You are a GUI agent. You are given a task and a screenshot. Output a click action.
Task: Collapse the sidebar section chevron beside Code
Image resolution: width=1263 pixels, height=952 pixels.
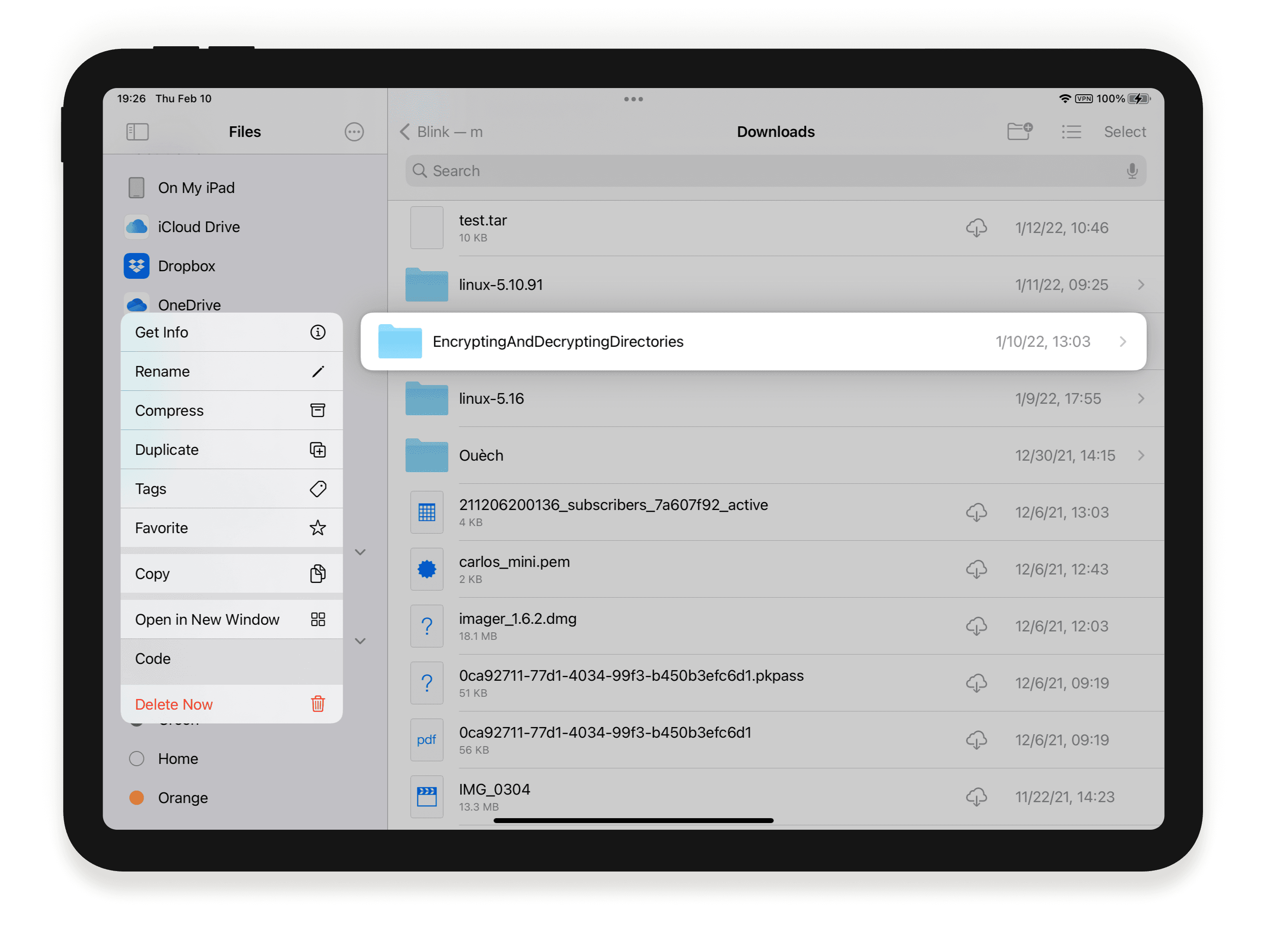pyautogui.click(x=360, y=641)
